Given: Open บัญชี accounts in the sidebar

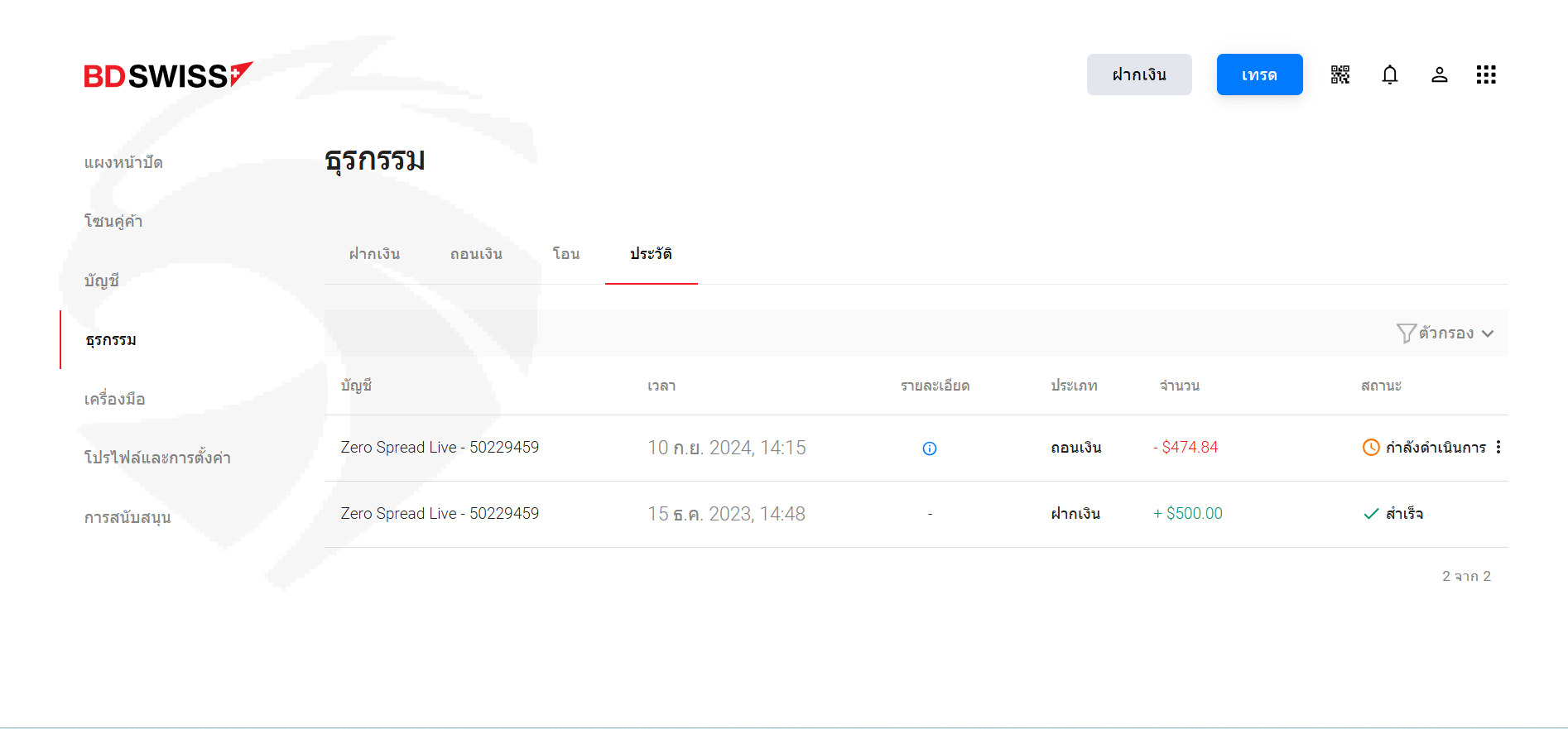Looking at the screenshot, I should (102, 281).
